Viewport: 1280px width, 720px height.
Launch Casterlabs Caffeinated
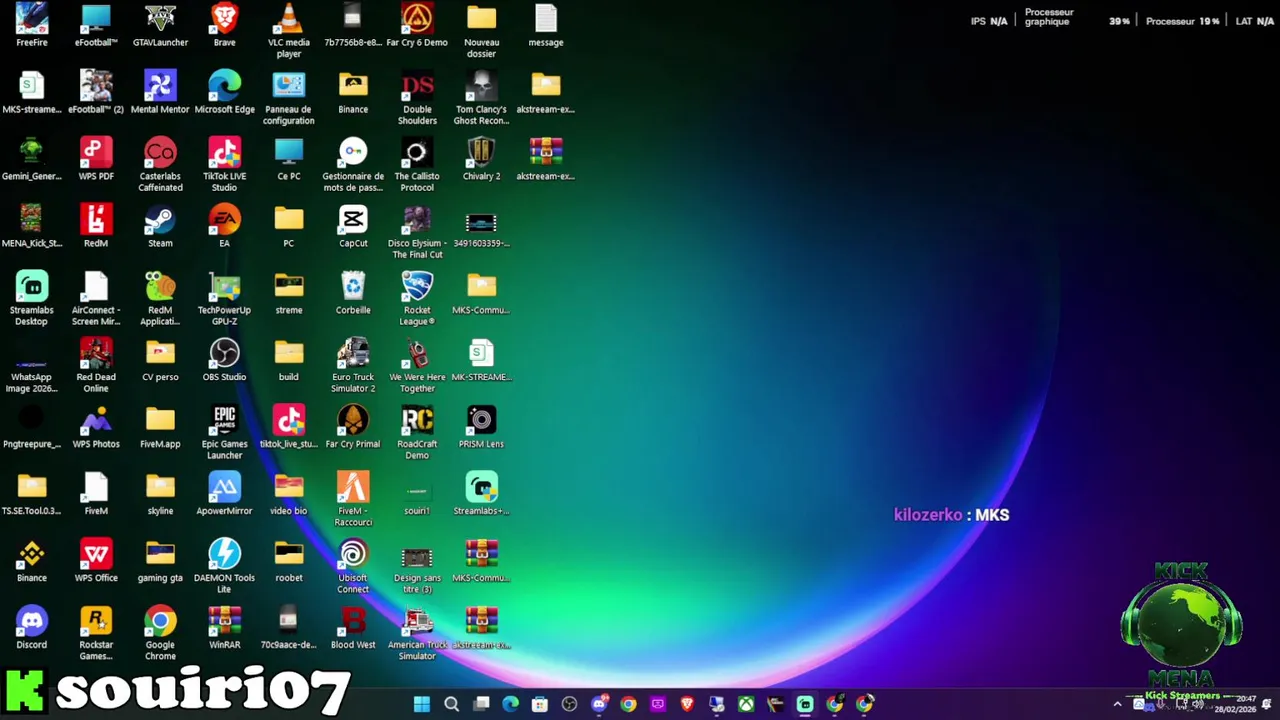(160, 165)
